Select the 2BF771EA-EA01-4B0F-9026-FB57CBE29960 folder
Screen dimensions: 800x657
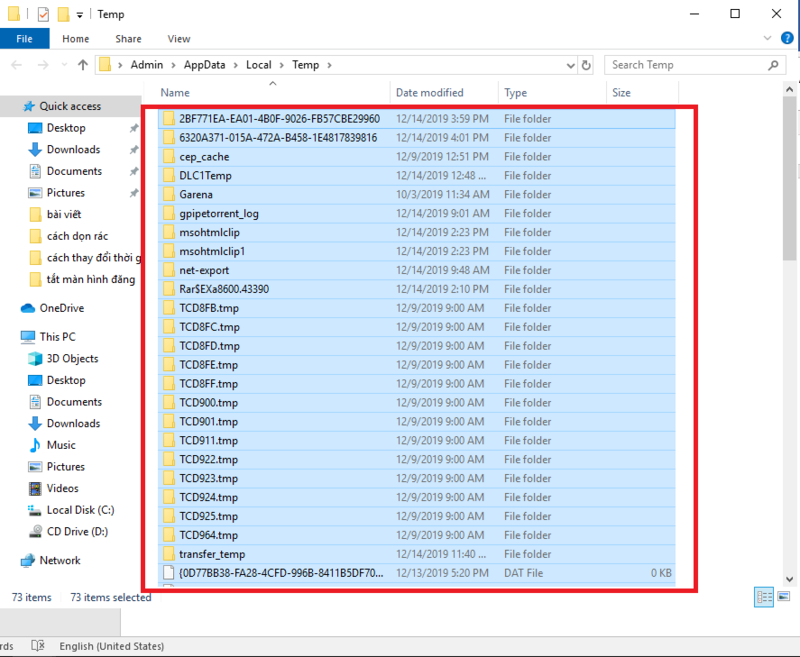coord(417,119)
